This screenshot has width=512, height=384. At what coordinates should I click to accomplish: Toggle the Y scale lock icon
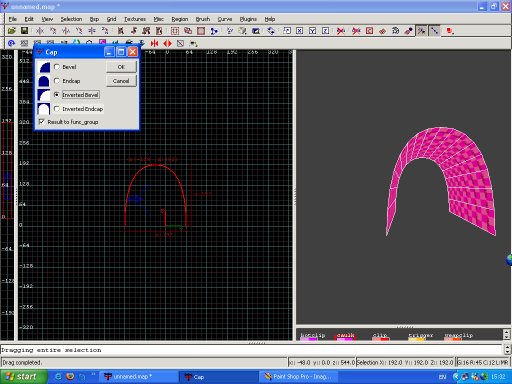coord(313,31)
